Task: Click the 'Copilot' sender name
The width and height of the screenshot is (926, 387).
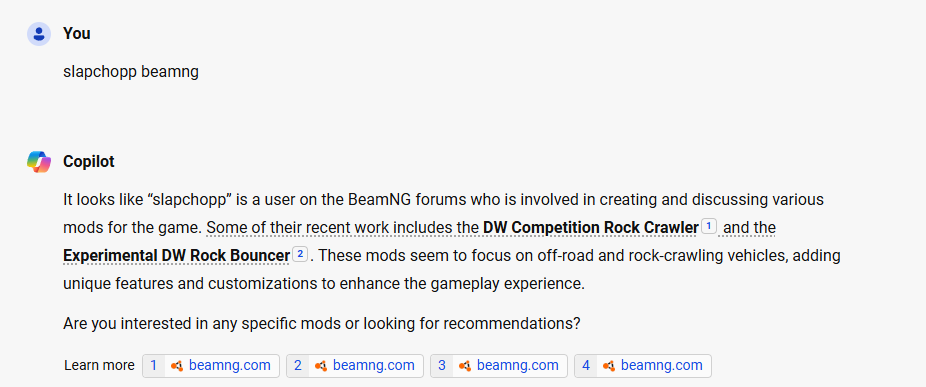Action: (x=89, y=162)
